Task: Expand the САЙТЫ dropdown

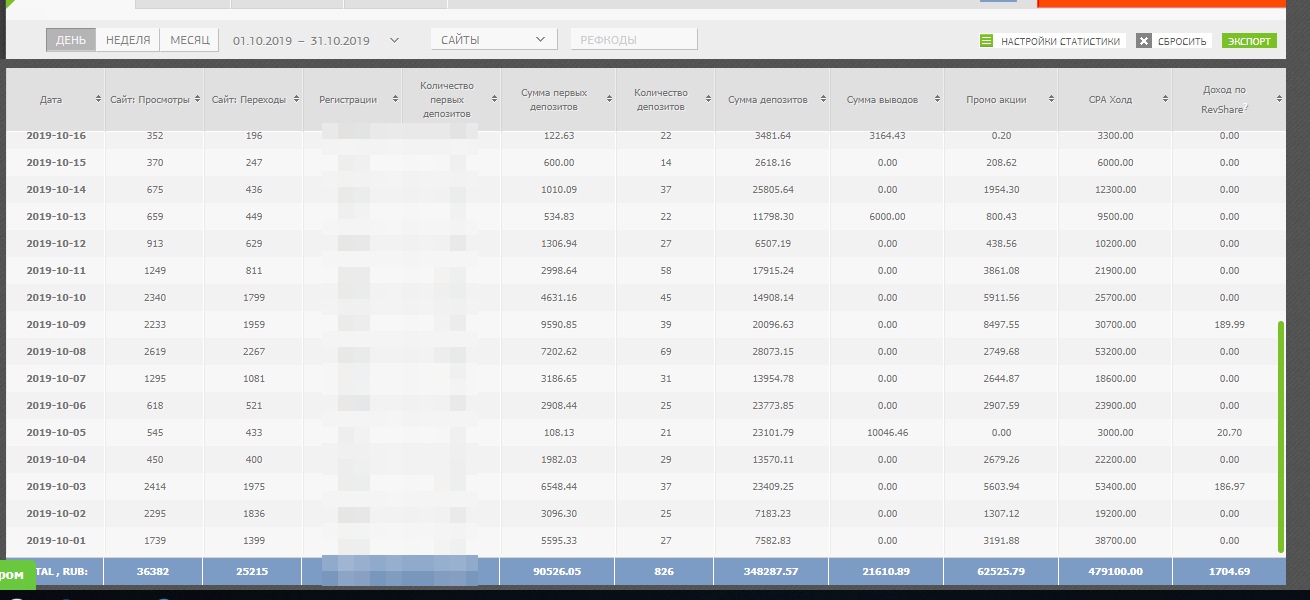Action: point(494,40)
